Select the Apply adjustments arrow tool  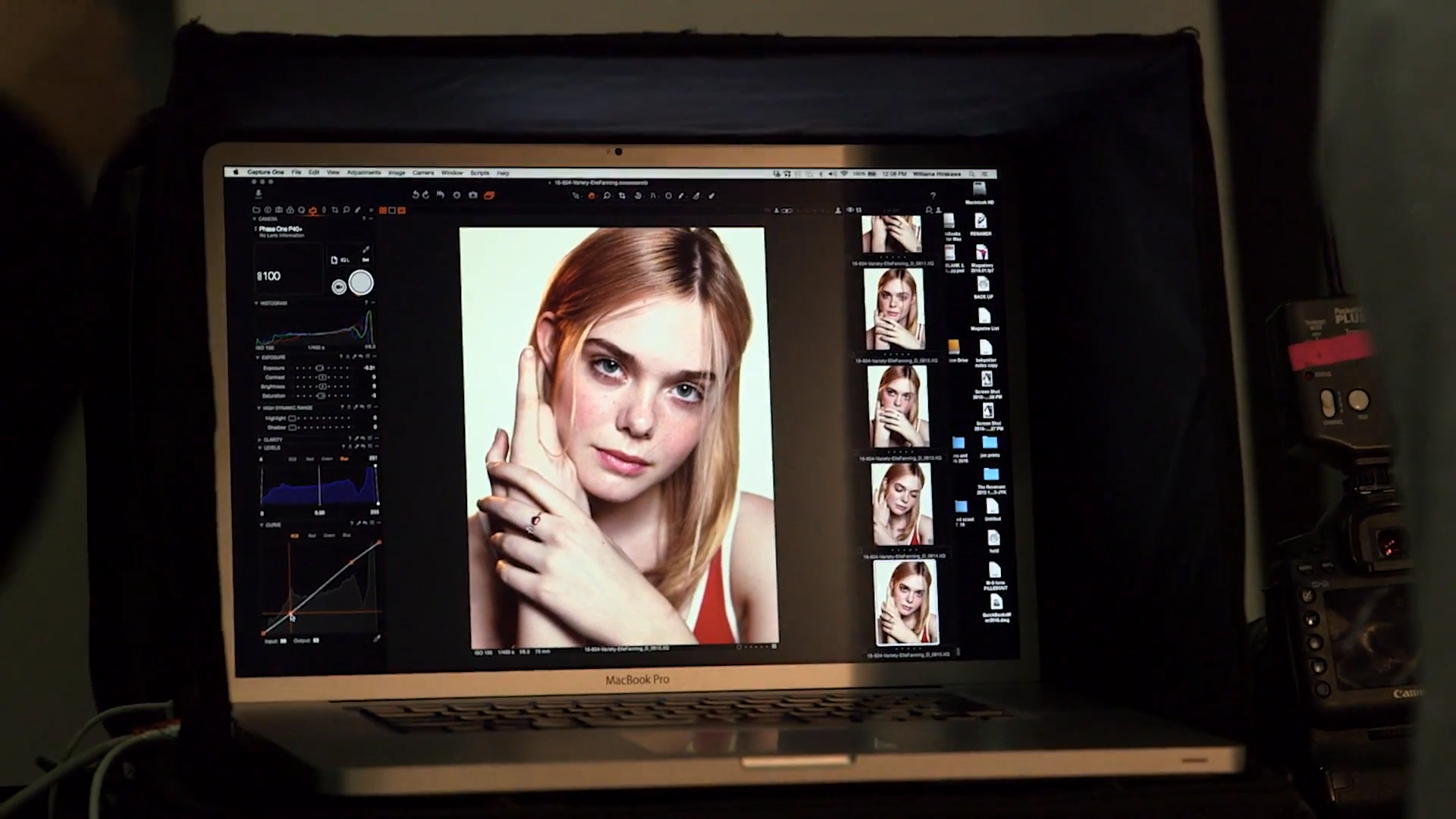coord(711,196)
